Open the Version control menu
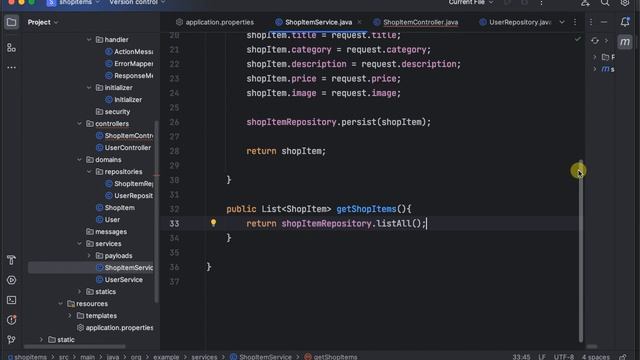640x360 pixels. 137,2
